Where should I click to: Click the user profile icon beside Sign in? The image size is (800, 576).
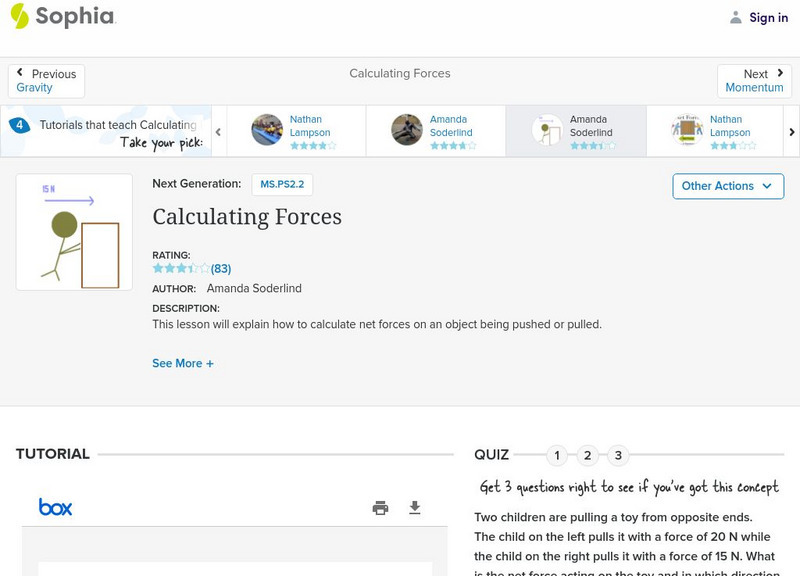pyautogui.click(x=735, y=18)
